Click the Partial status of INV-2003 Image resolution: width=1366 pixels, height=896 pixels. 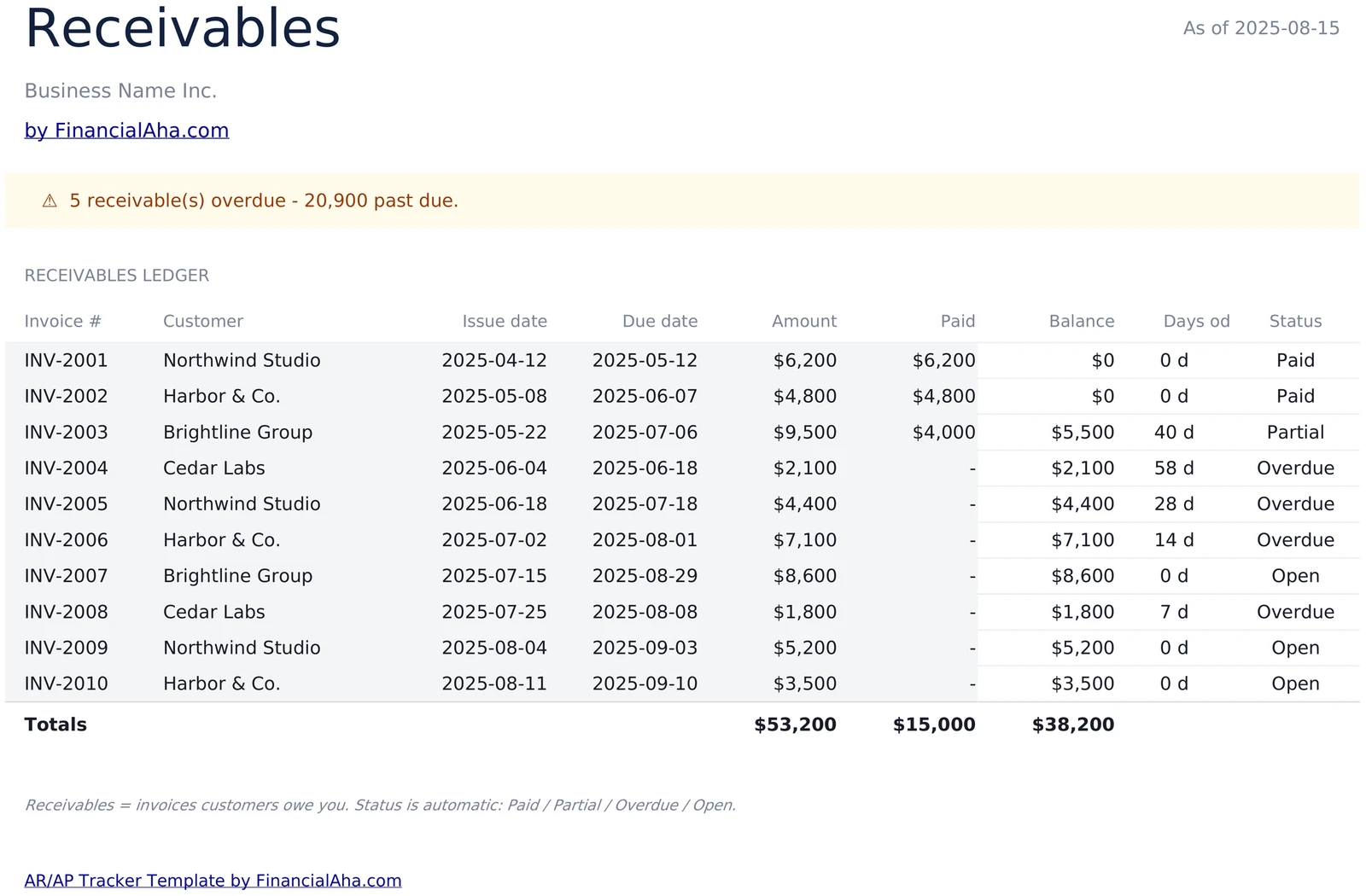1295,432
